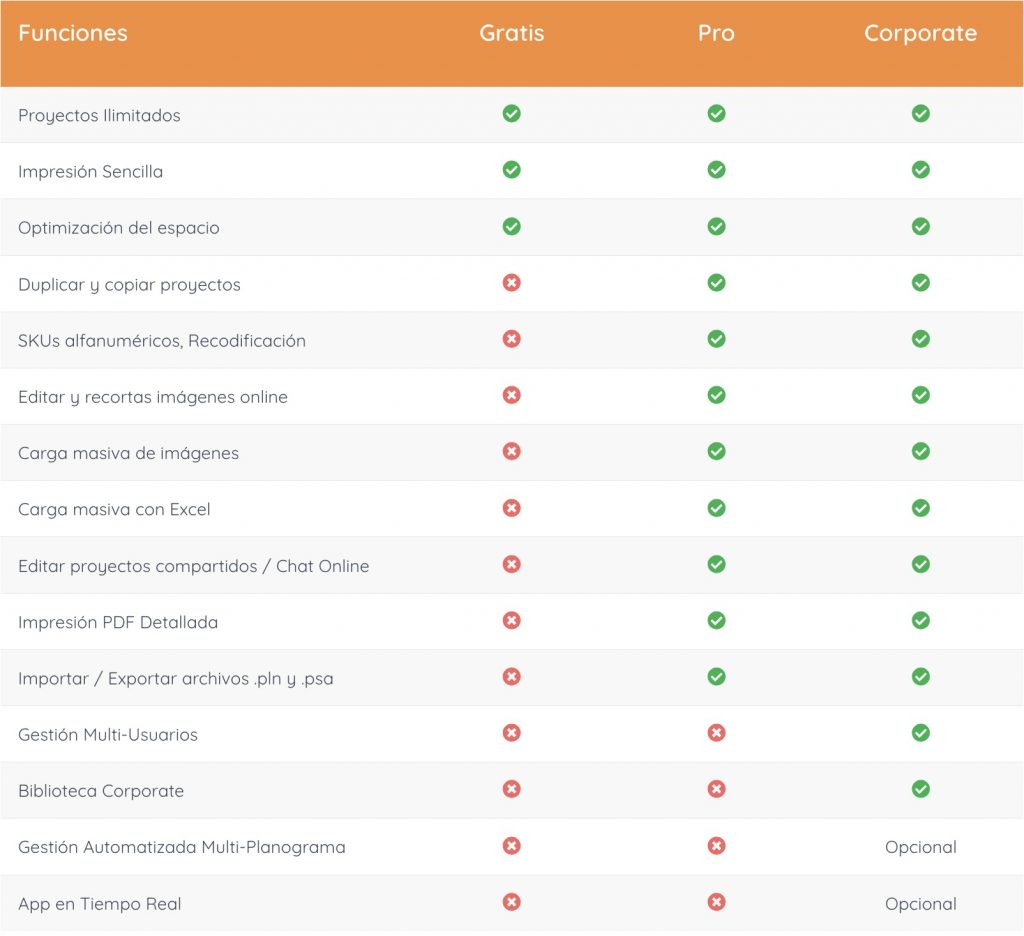This screenshot has height=936, width=1024.
Task: Click Opcional for App en Tiempo Real
Action: 920,904
